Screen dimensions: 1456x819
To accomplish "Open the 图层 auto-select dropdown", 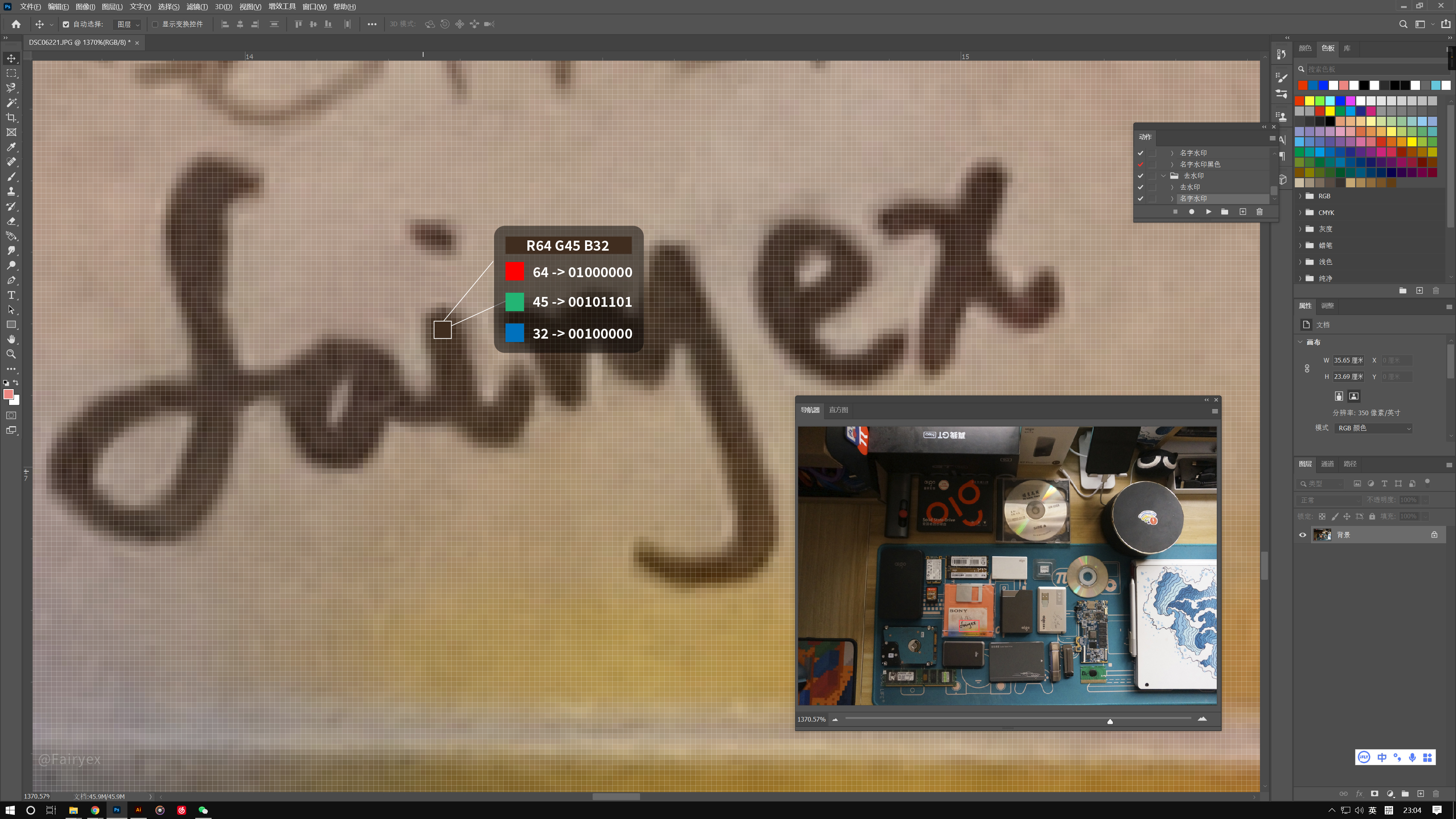I will [x=128, y=24].
